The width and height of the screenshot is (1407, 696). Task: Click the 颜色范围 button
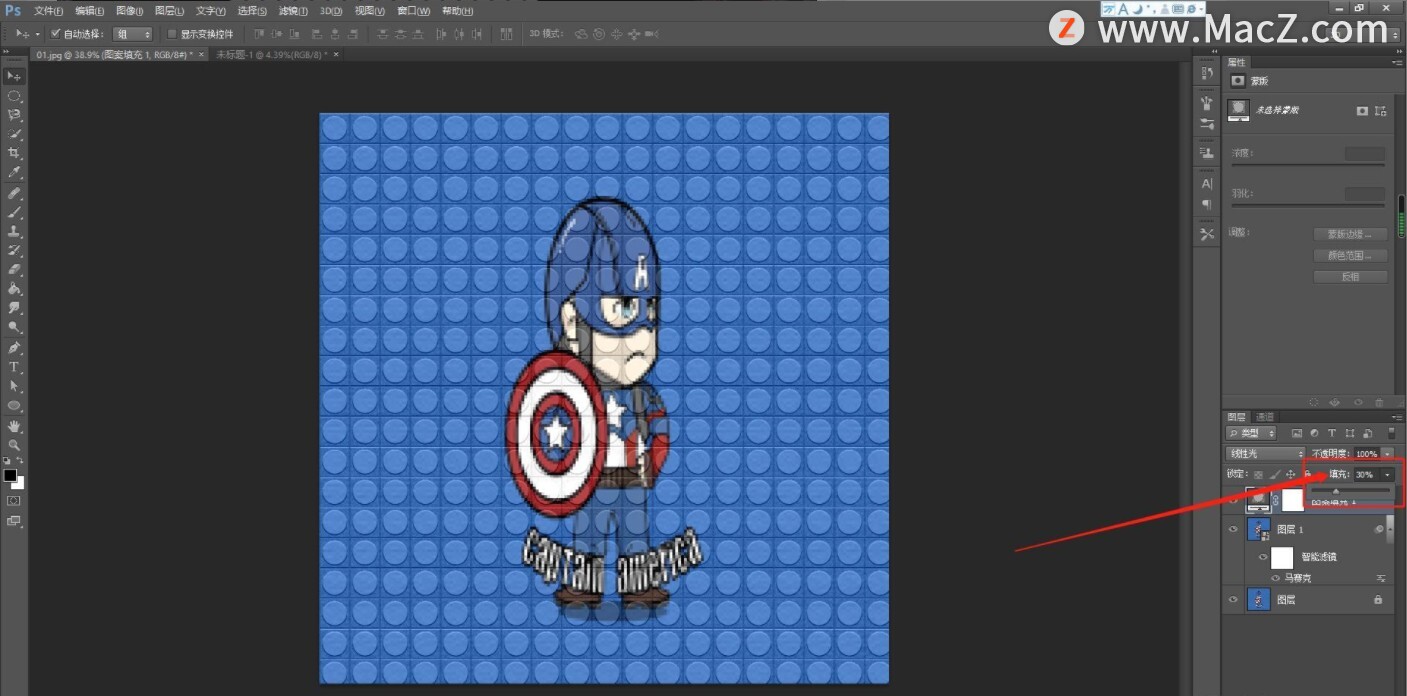tap(1350, 255)
